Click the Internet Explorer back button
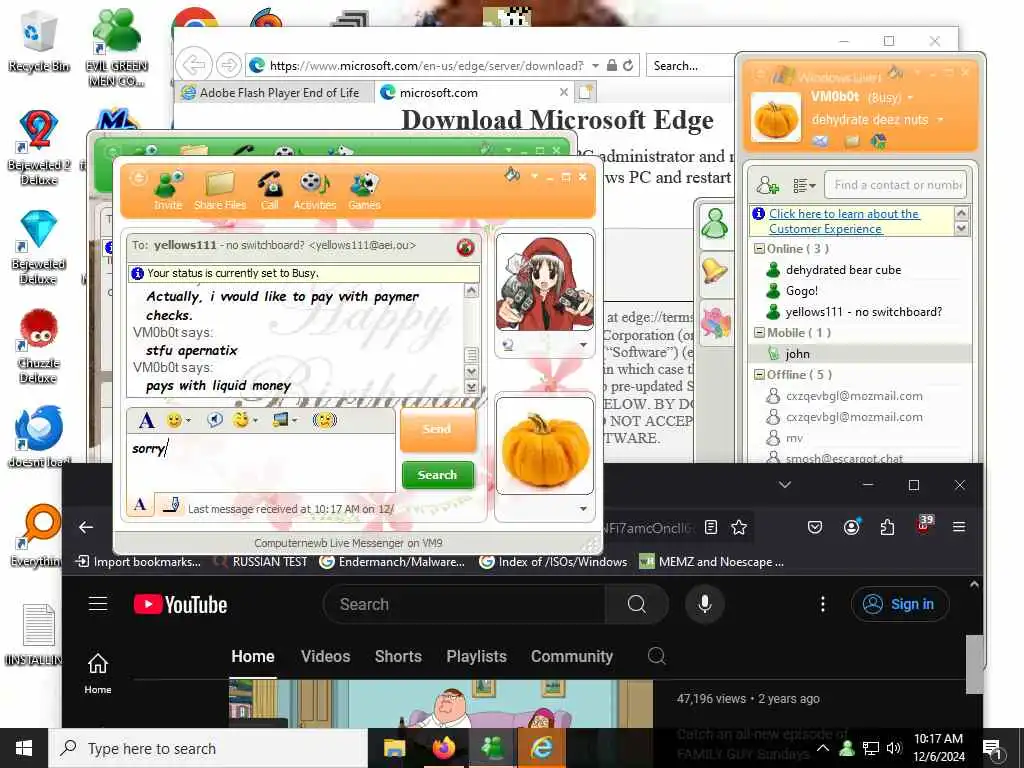The width and height of the screenshot is (1024, 768). (x=194, y=65)
